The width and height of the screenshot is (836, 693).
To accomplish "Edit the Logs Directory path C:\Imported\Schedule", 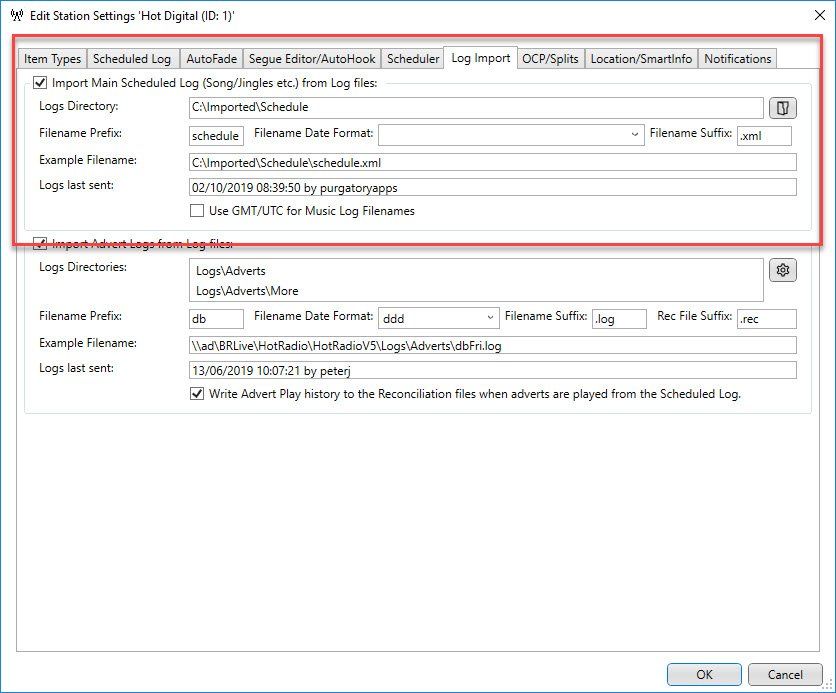I will click(x=476, y=107).
